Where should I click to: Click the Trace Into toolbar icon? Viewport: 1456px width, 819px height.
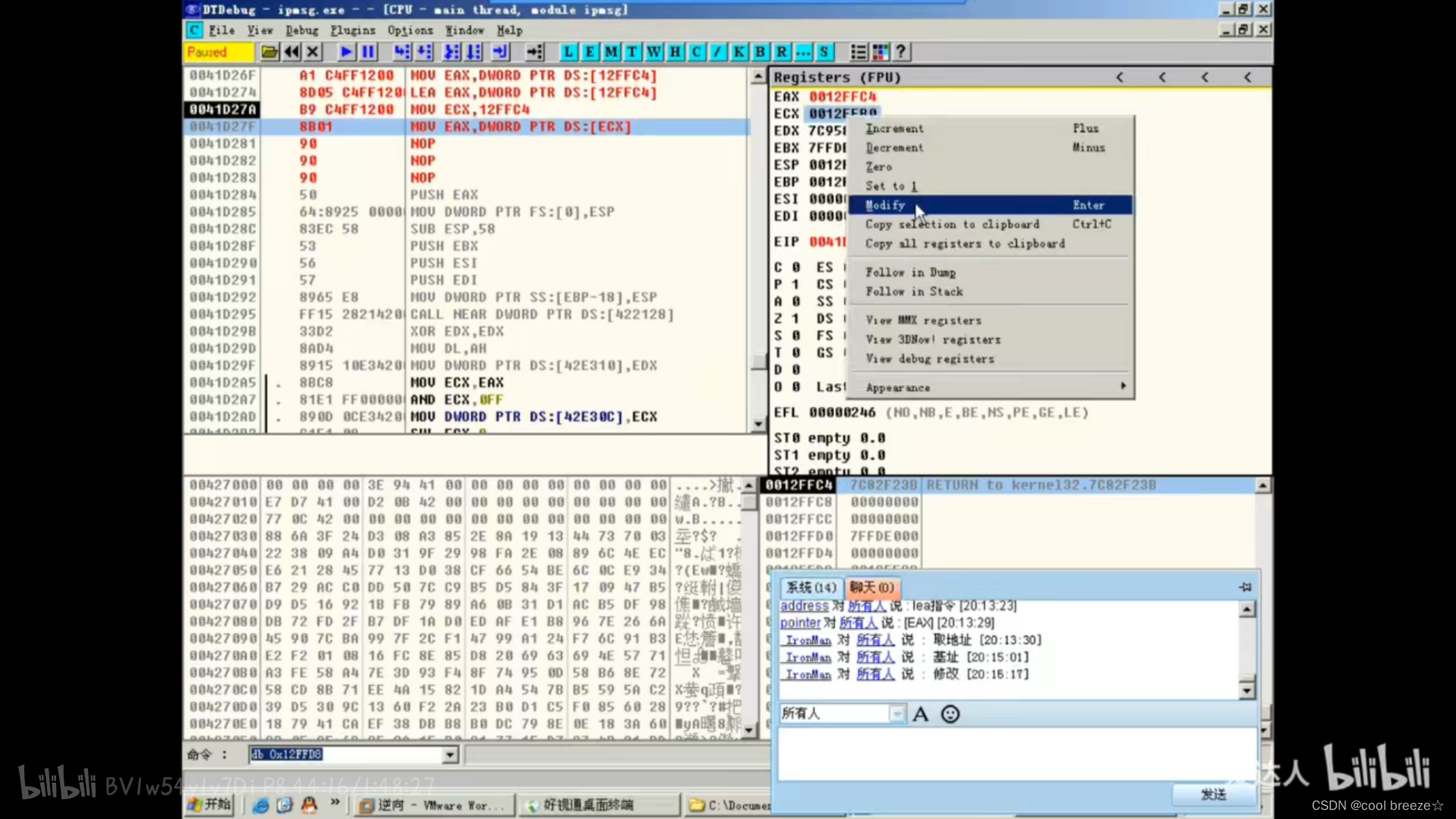click(x=452, y=52)
